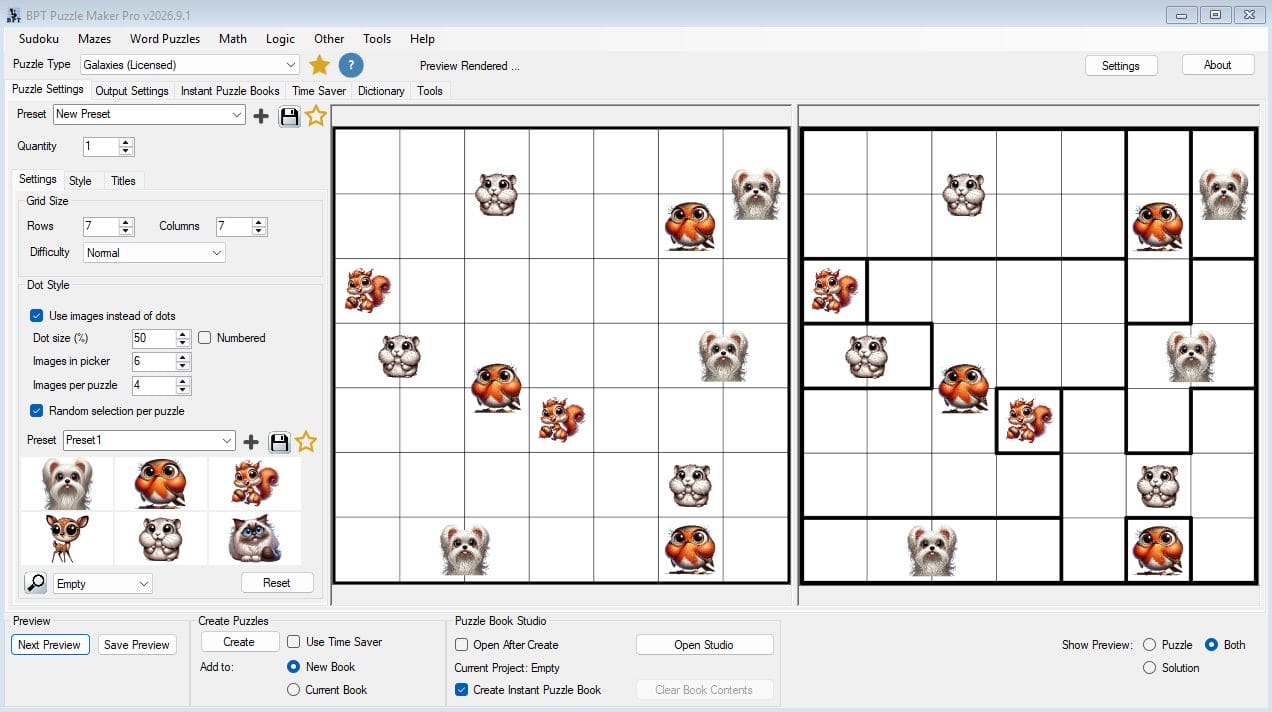Toggle Use images instead of dots
The width and height of the screenshot is (1272, 712).
(37, 315)
